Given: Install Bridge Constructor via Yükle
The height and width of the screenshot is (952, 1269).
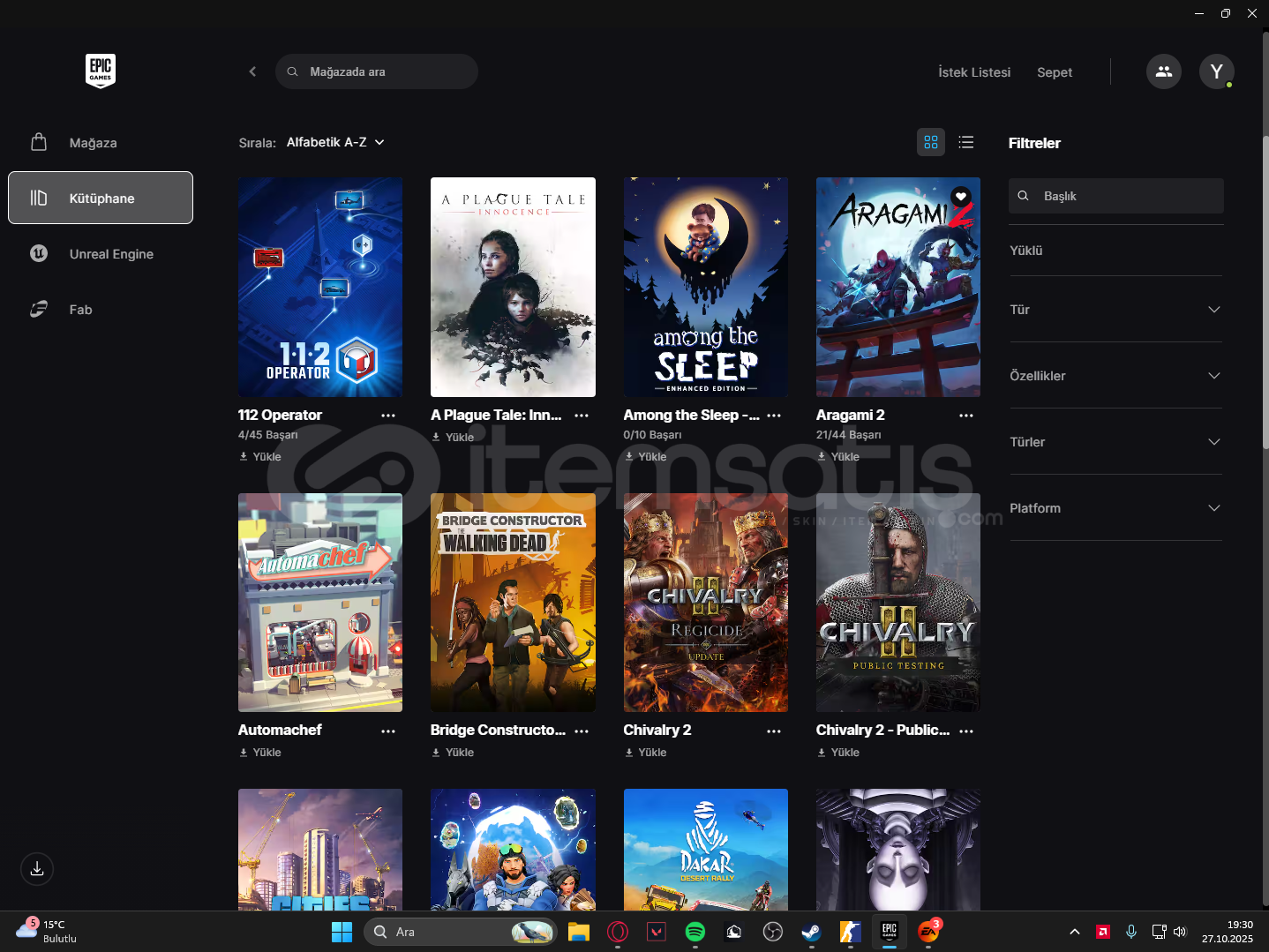Looking at the screenshot, I should click(453, 753).
